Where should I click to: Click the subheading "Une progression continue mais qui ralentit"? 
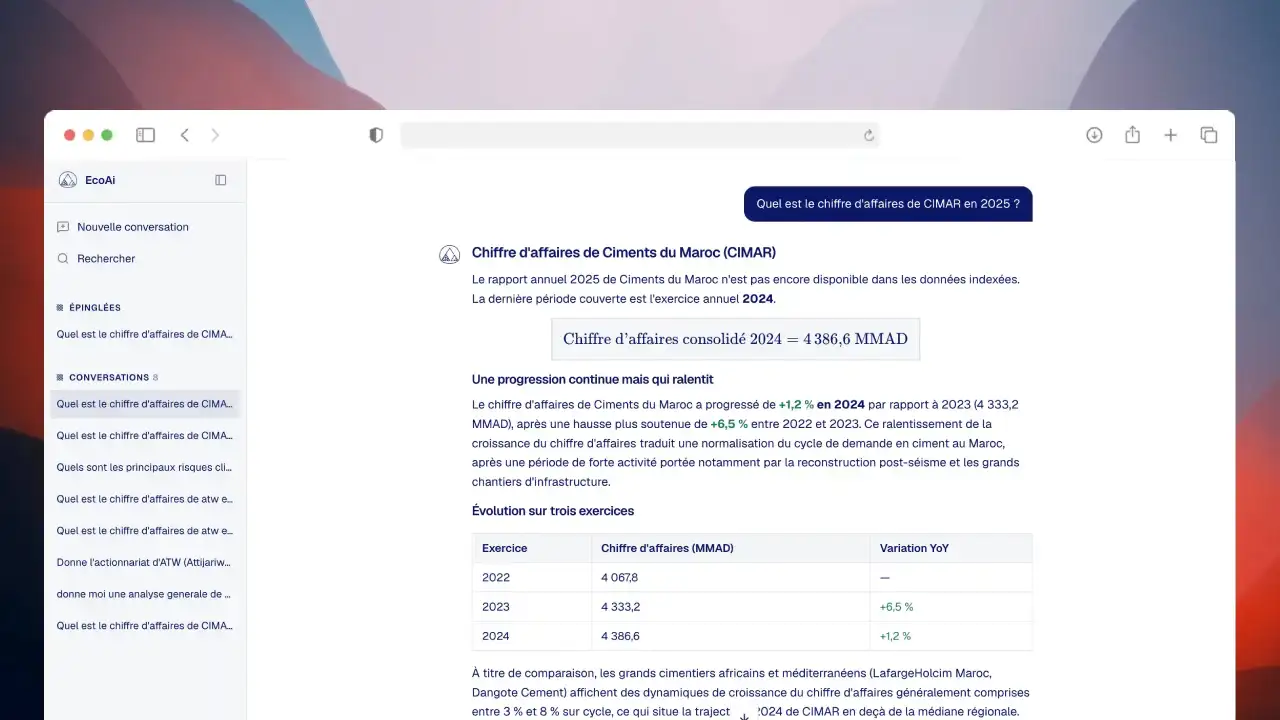click(593, 380)
